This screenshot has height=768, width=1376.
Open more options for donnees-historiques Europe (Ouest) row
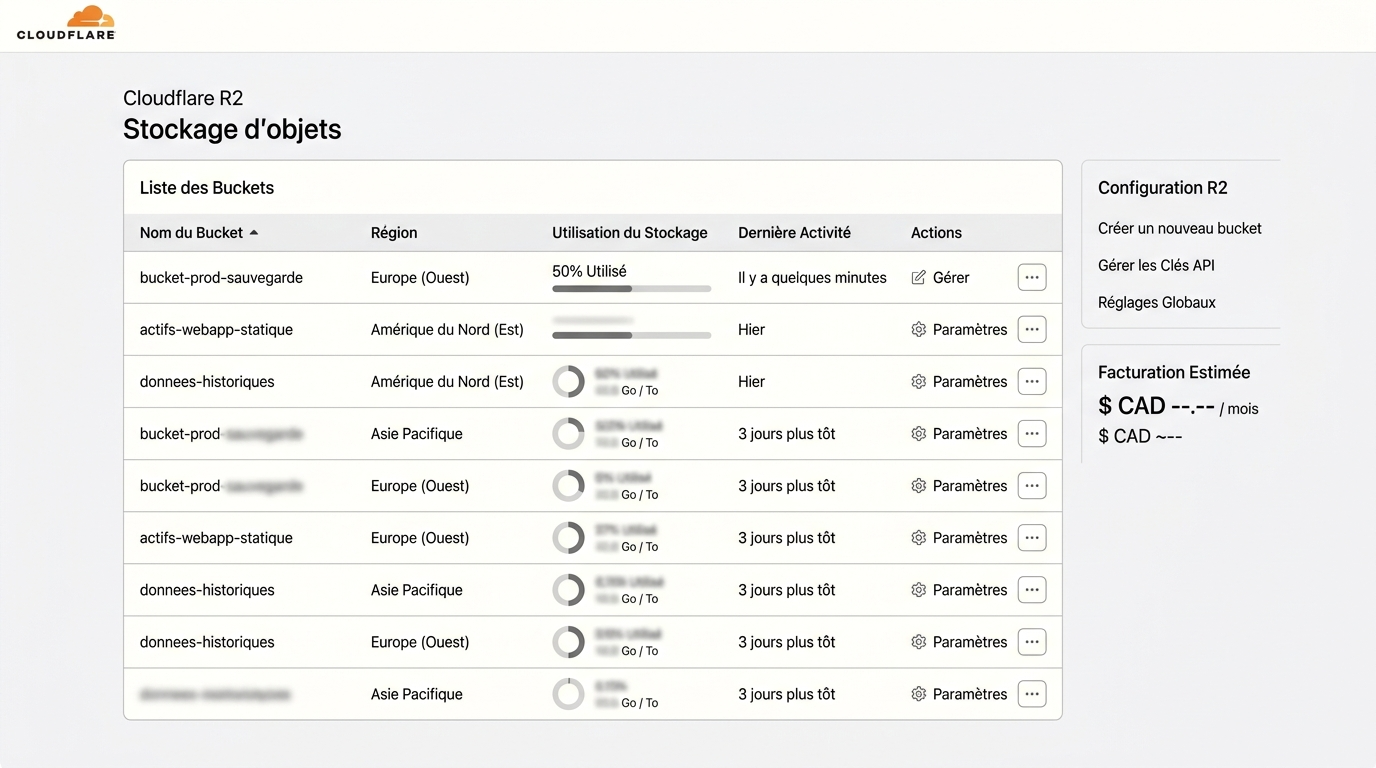tap(1032, 641)
